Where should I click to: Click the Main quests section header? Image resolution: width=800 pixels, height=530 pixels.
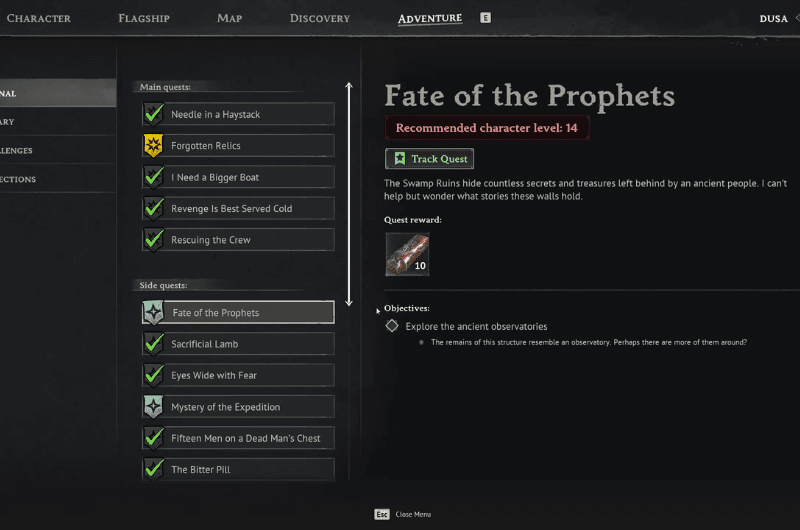coord(165,87)
